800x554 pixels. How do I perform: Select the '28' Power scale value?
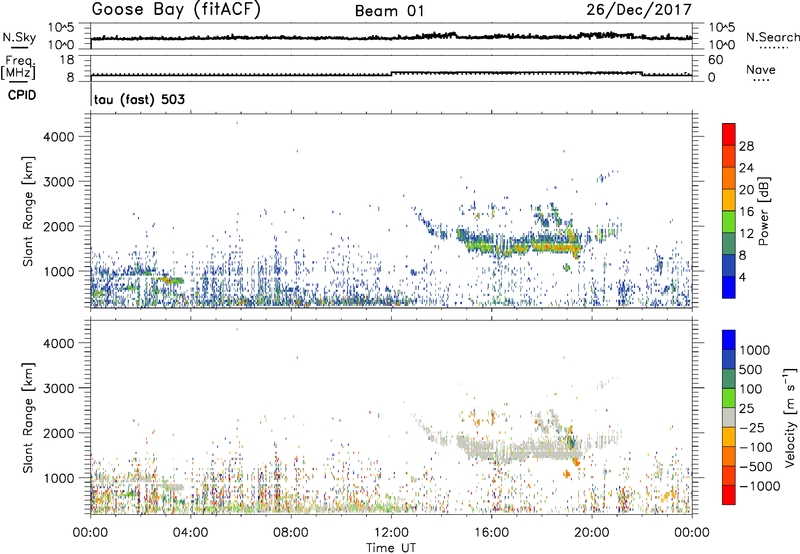[746, 146]
